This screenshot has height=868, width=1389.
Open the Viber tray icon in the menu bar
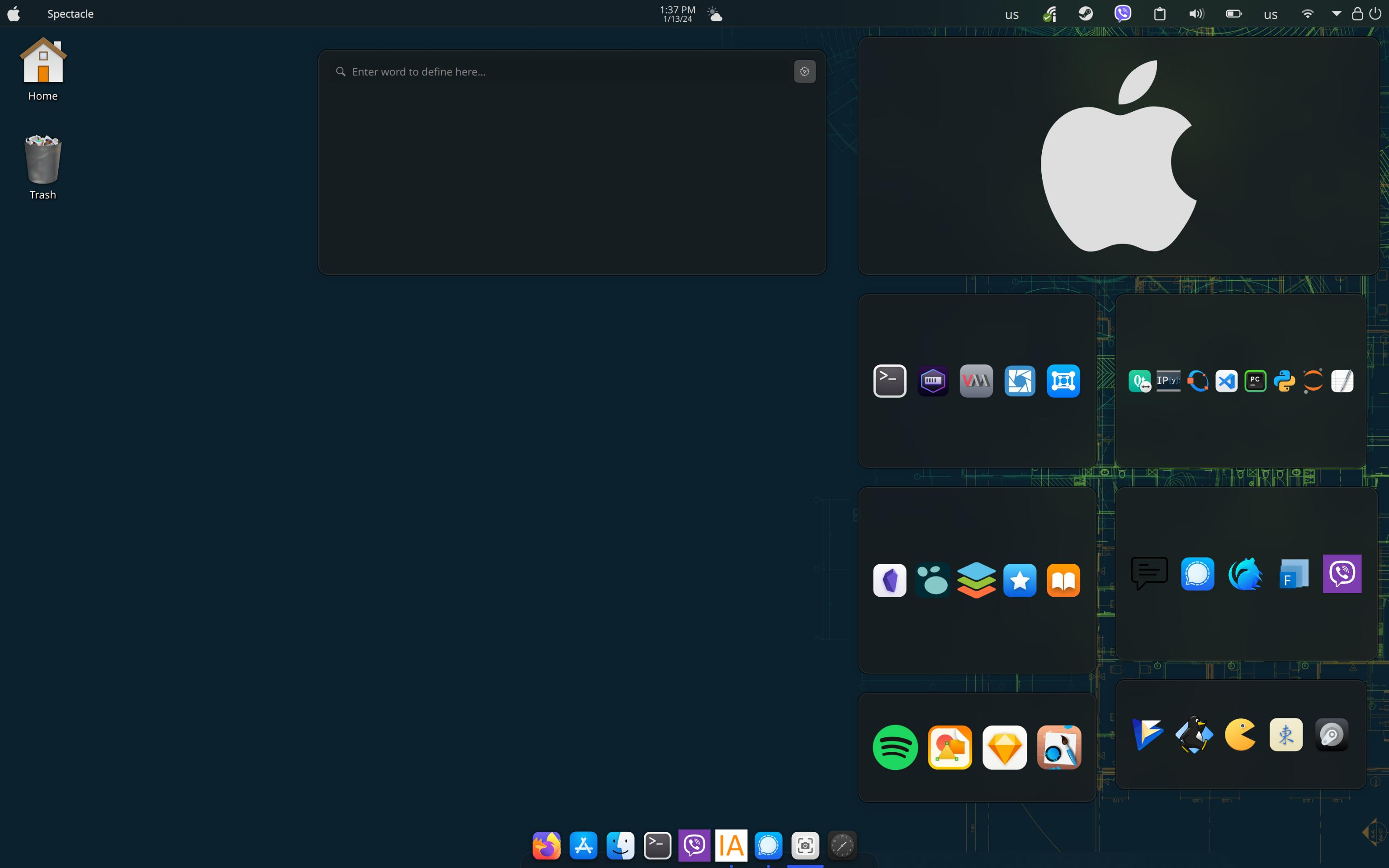click(x=1122, y=13)
